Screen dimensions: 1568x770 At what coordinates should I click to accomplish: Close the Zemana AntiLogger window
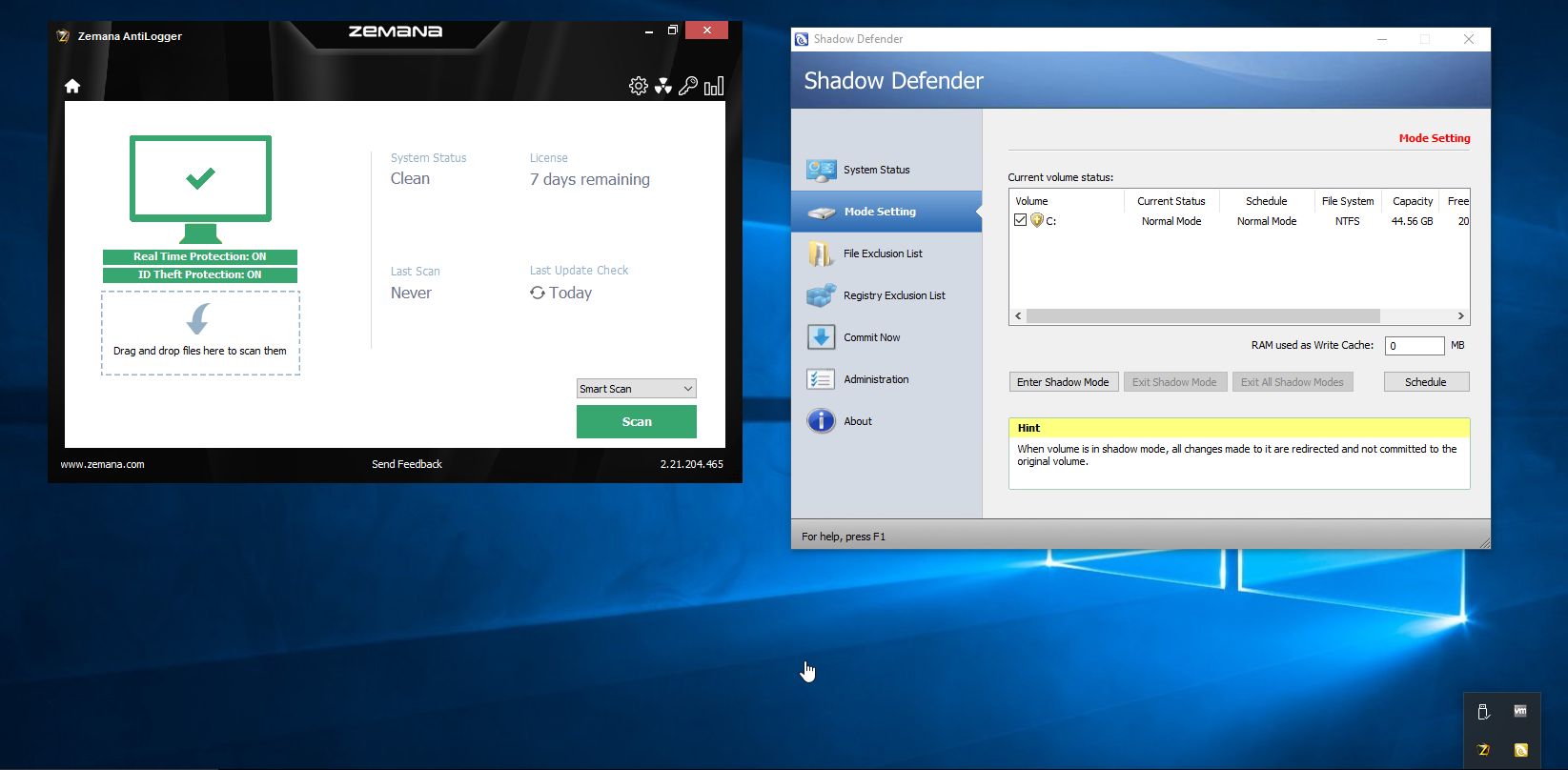tap(707, 30)
